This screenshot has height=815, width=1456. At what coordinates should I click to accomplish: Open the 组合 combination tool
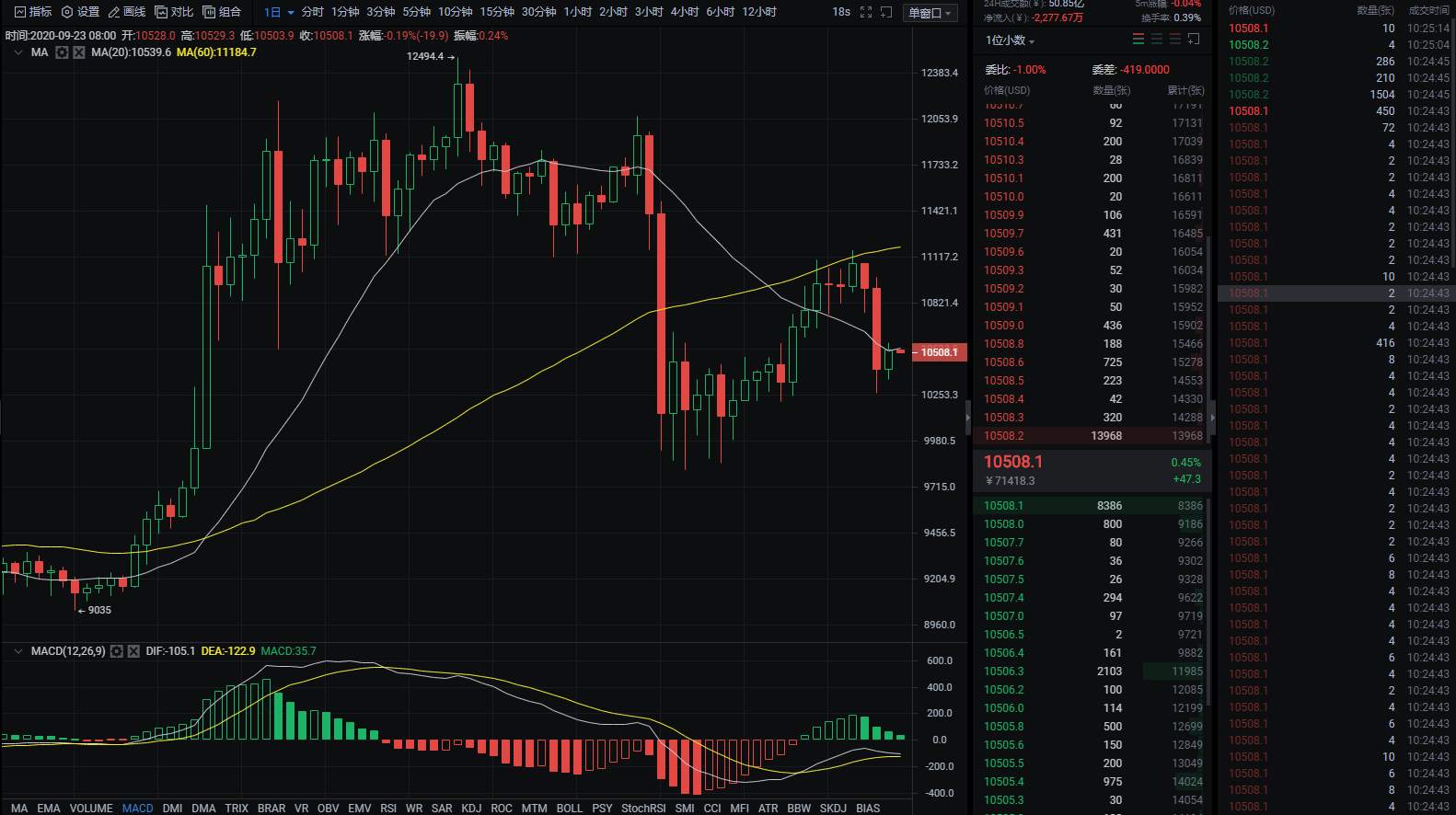pyautogui.click(x=222, y=12)
